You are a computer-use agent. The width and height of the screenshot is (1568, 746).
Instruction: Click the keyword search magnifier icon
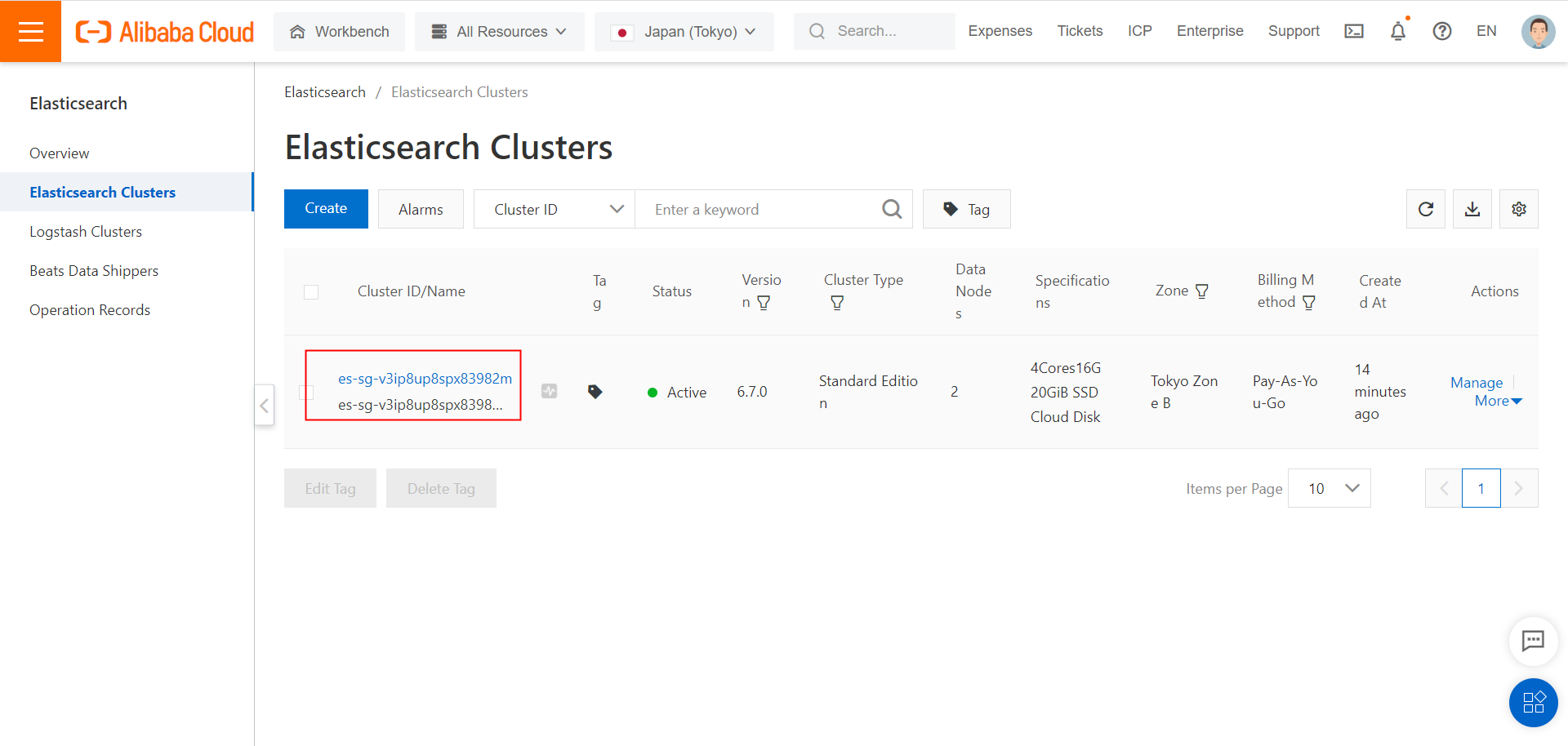(x=892, y=210)
